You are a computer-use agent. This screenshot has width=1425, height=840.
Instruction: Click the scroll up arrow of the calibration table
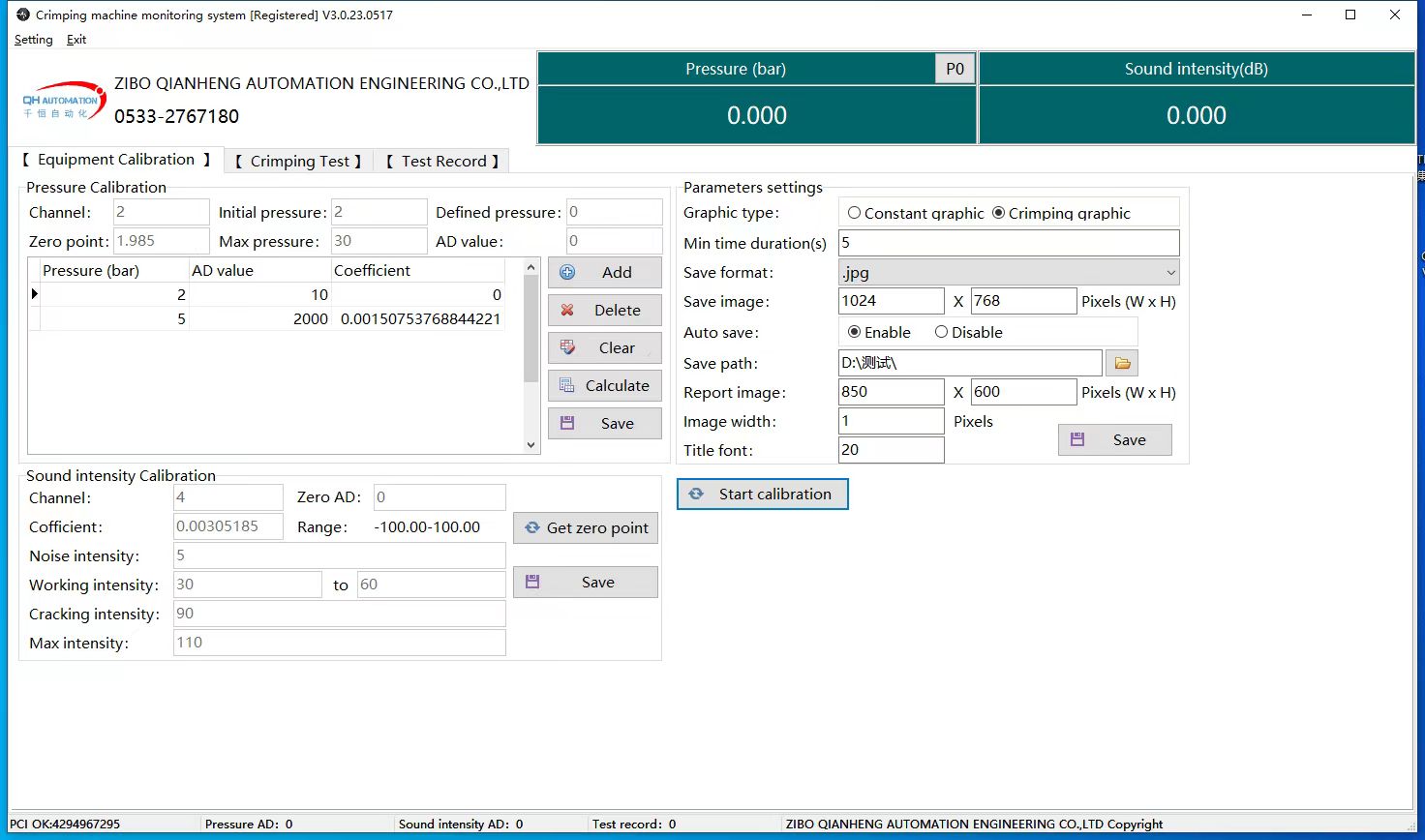click(531, 267)
